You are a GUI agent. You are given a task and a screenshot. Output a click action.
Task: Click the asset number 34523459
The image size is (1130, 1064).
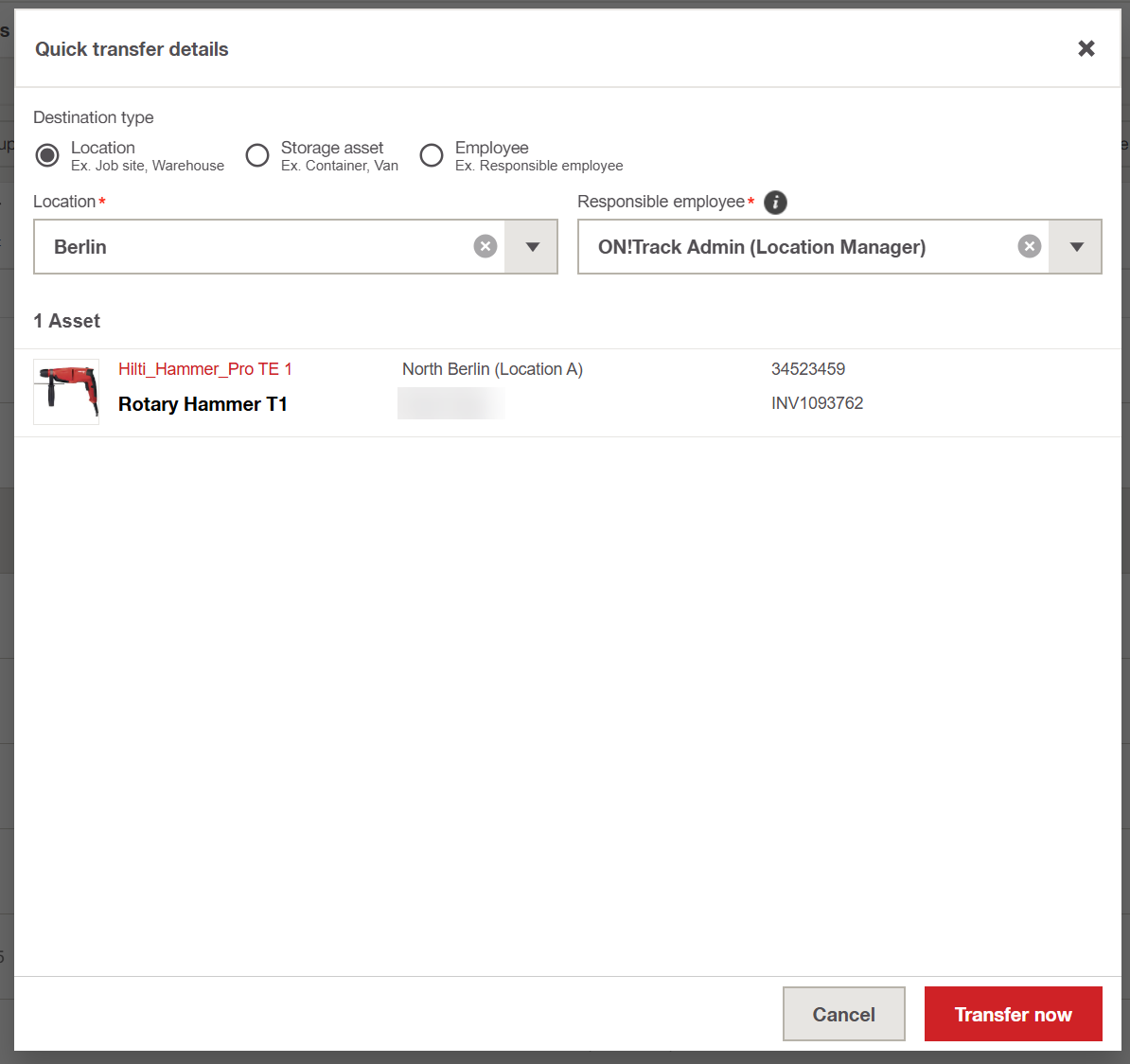808,369
